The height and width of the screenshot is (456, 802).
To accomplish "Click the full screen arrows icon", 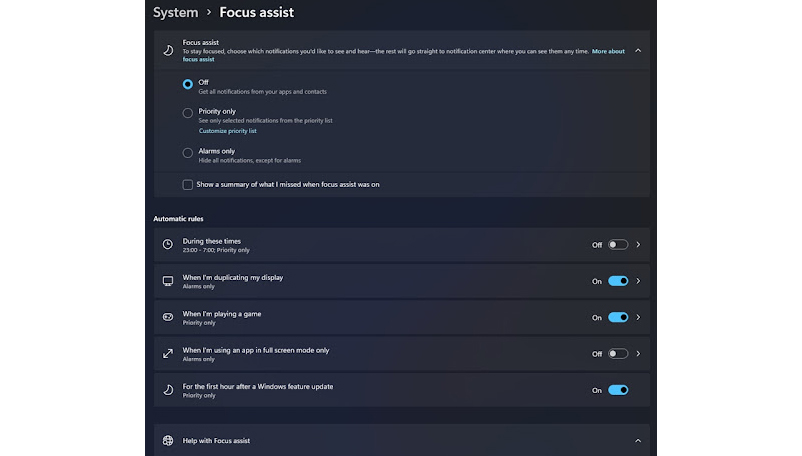I will click(x=168, y=354).
